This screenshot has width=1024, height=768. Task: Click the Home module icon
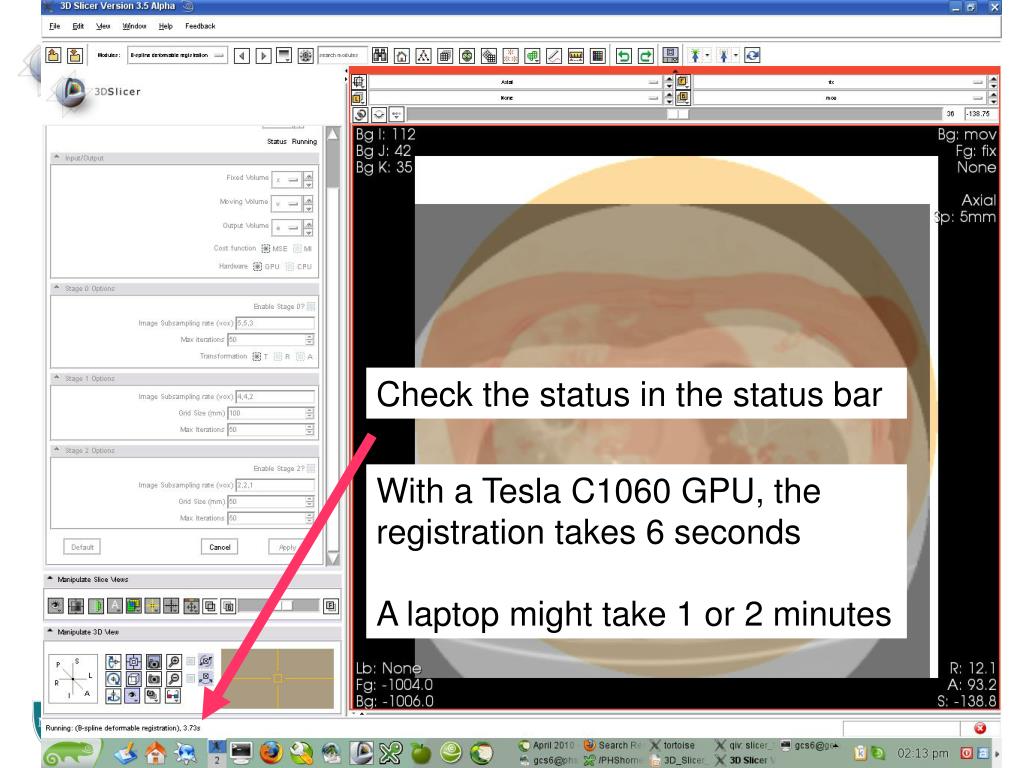click(402, 56)
